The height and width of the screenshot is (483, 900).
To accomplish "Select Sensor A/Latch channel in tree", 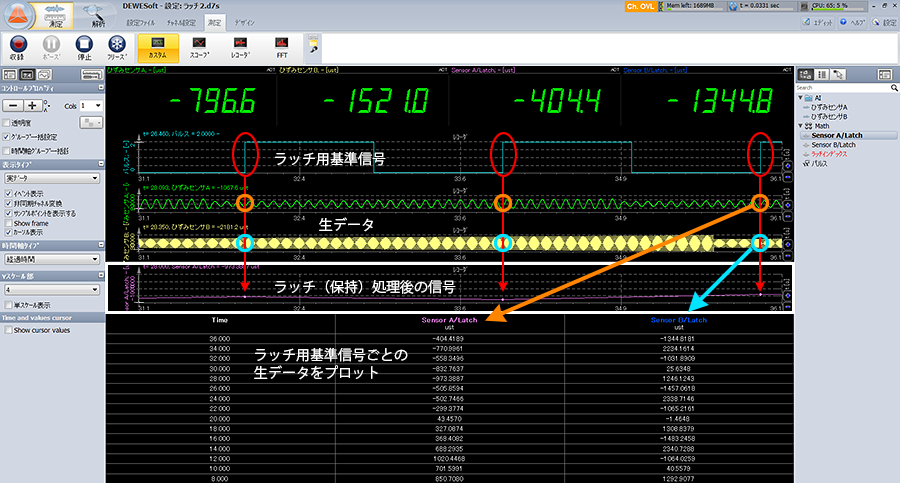I will 837,136.
